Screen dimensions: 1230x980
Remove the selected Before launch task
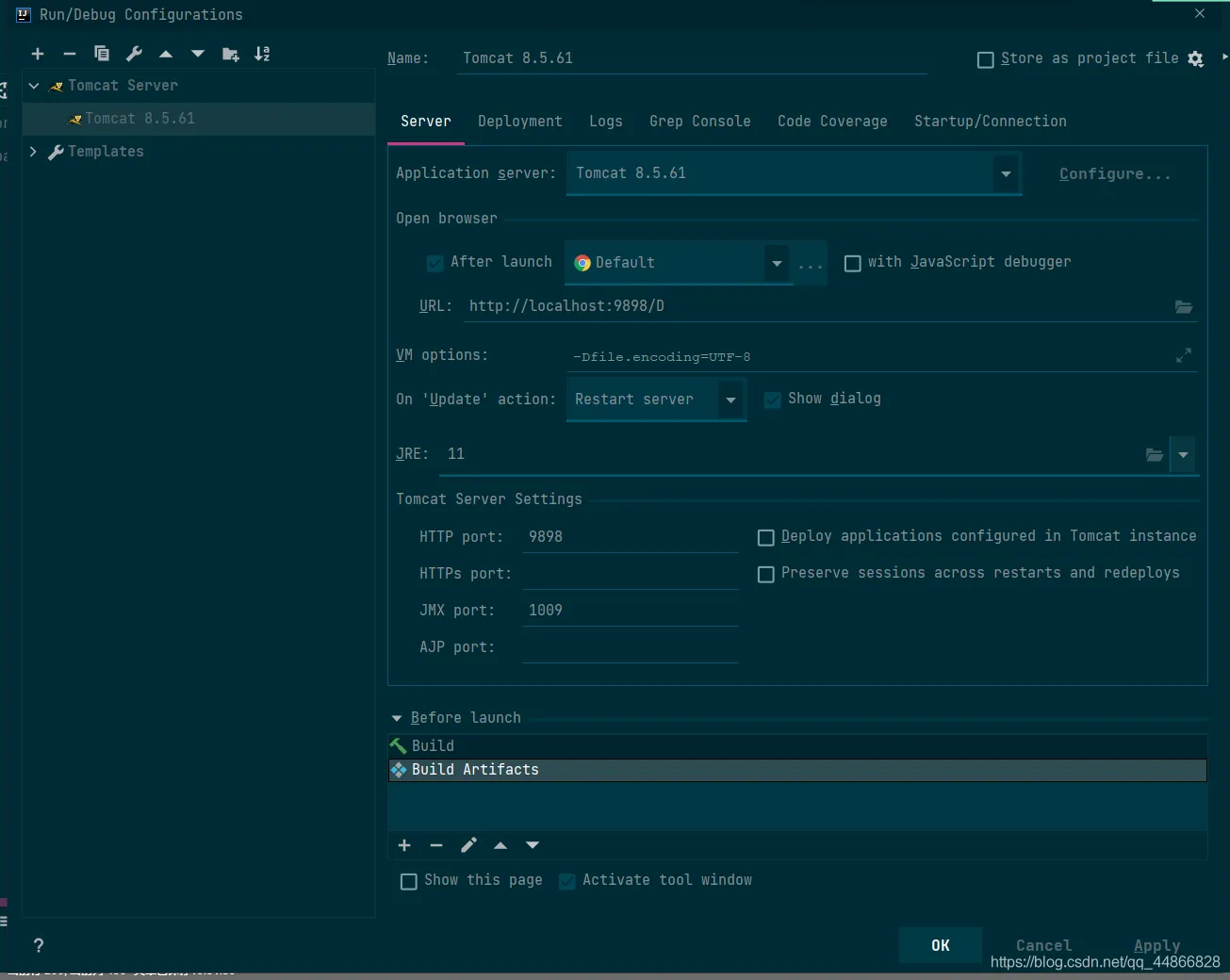(436, 845)
